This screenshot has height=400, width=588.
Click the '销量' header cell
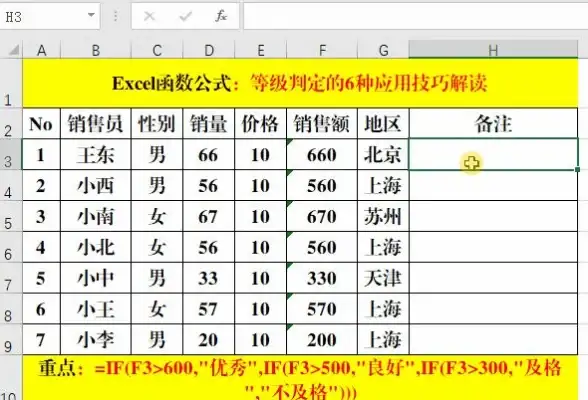208,123
